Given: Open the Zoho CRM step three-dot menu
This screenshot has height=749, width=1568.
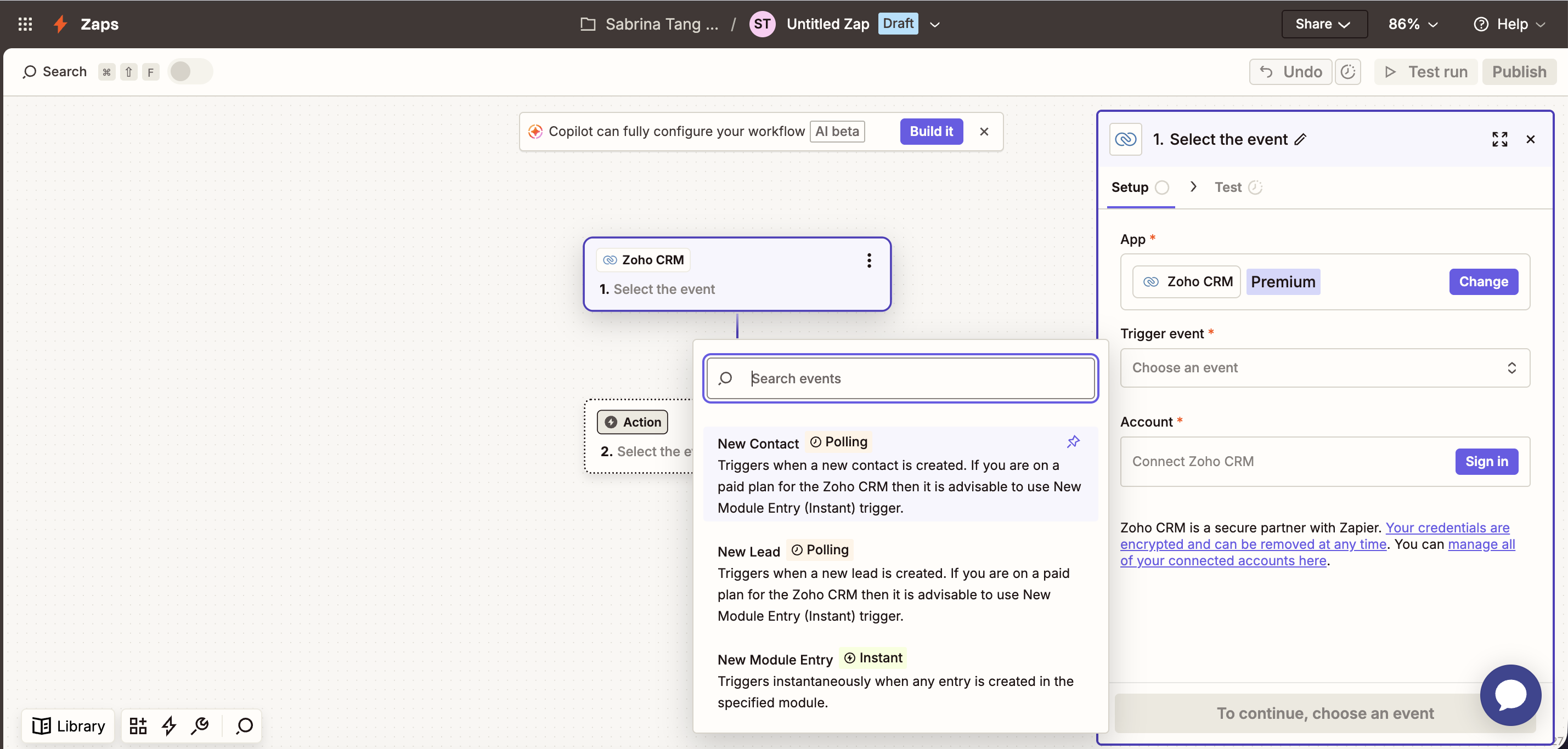Looking at the screenshot, I should [x=868, y=260].
